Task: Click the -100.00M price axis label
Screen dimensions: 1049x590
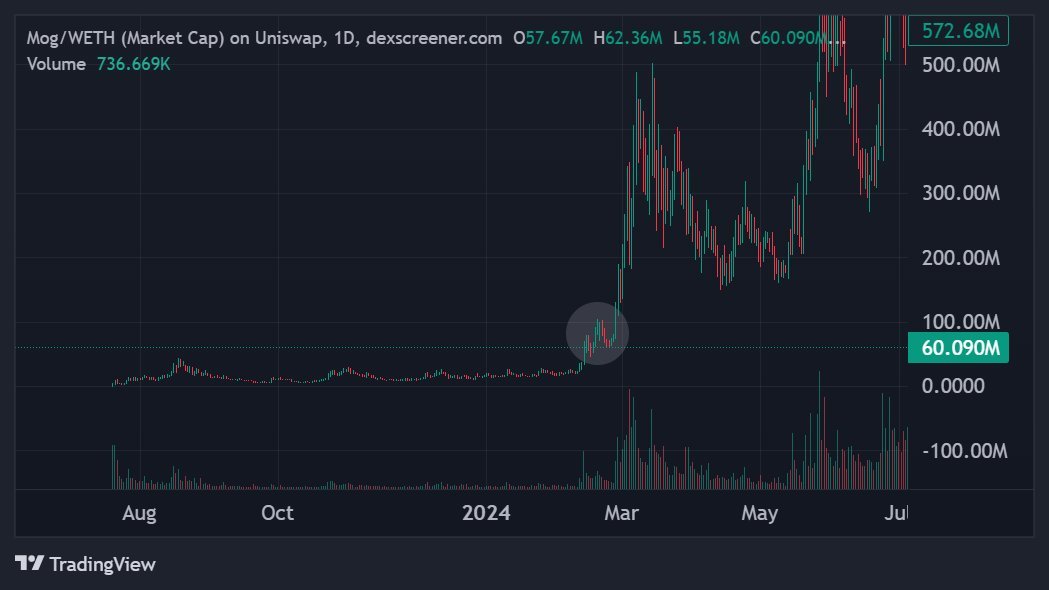Action: click(x=965, y=451)
